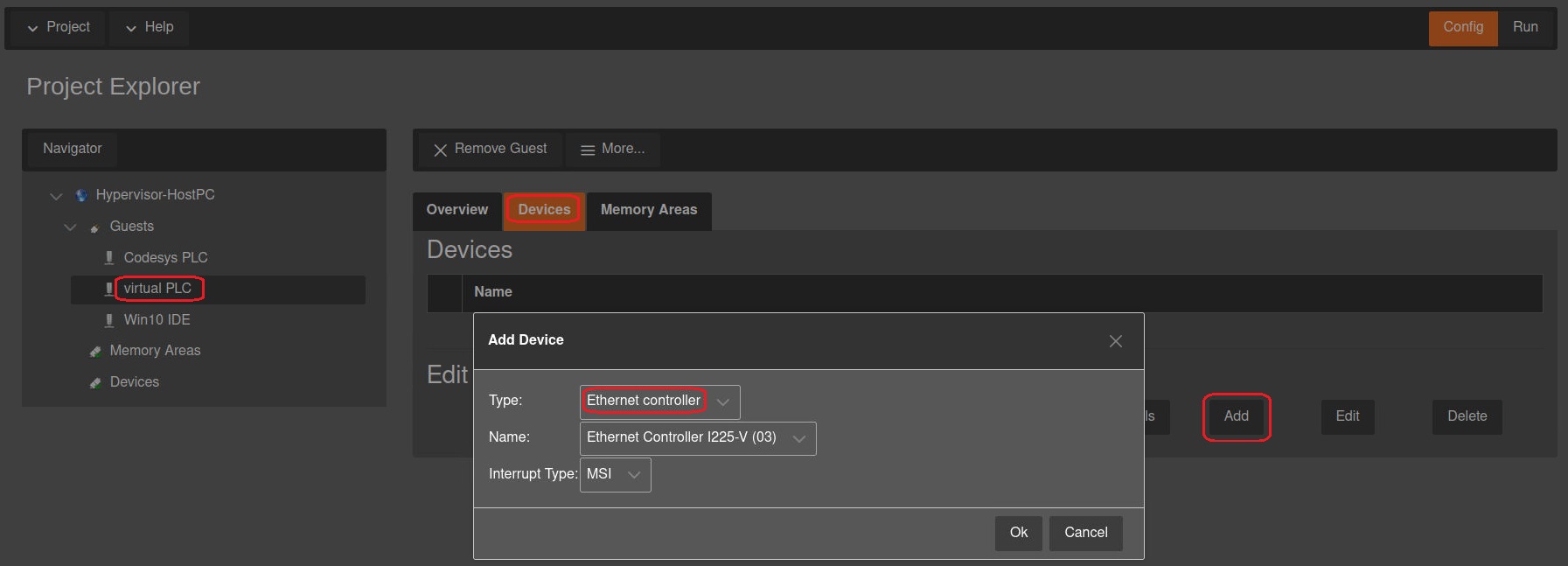Open the More... toolbar menu

(613, 150)
